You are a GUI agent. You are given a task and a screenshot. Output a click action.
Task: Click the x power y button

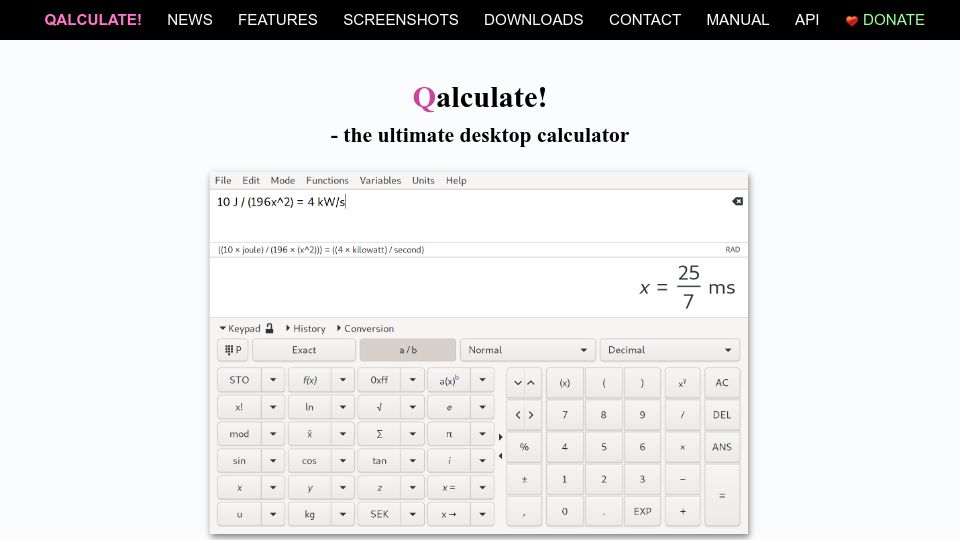click(x=682, y=383)
